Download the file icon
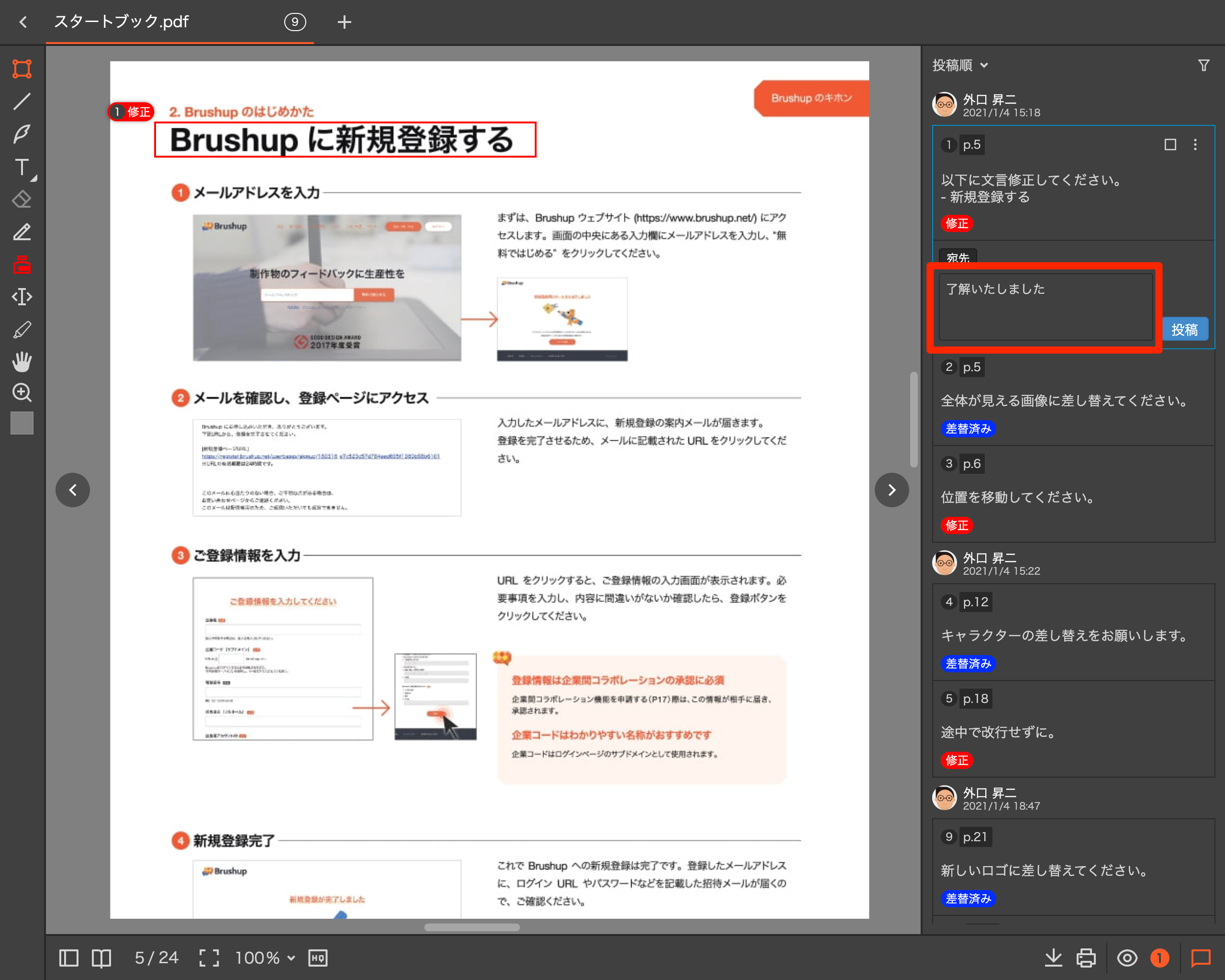The height and width of the screenshot is (980, 1225). (1053, 958)
